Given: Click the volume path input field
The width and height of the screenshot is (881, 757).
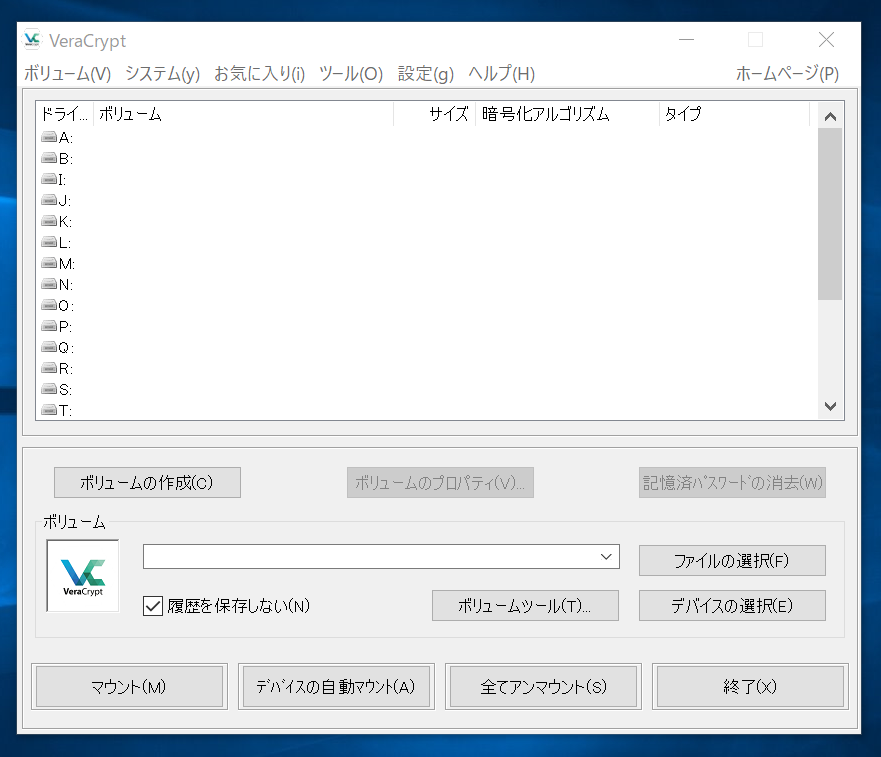Looking at the screenshot, I should coord(368,556).
